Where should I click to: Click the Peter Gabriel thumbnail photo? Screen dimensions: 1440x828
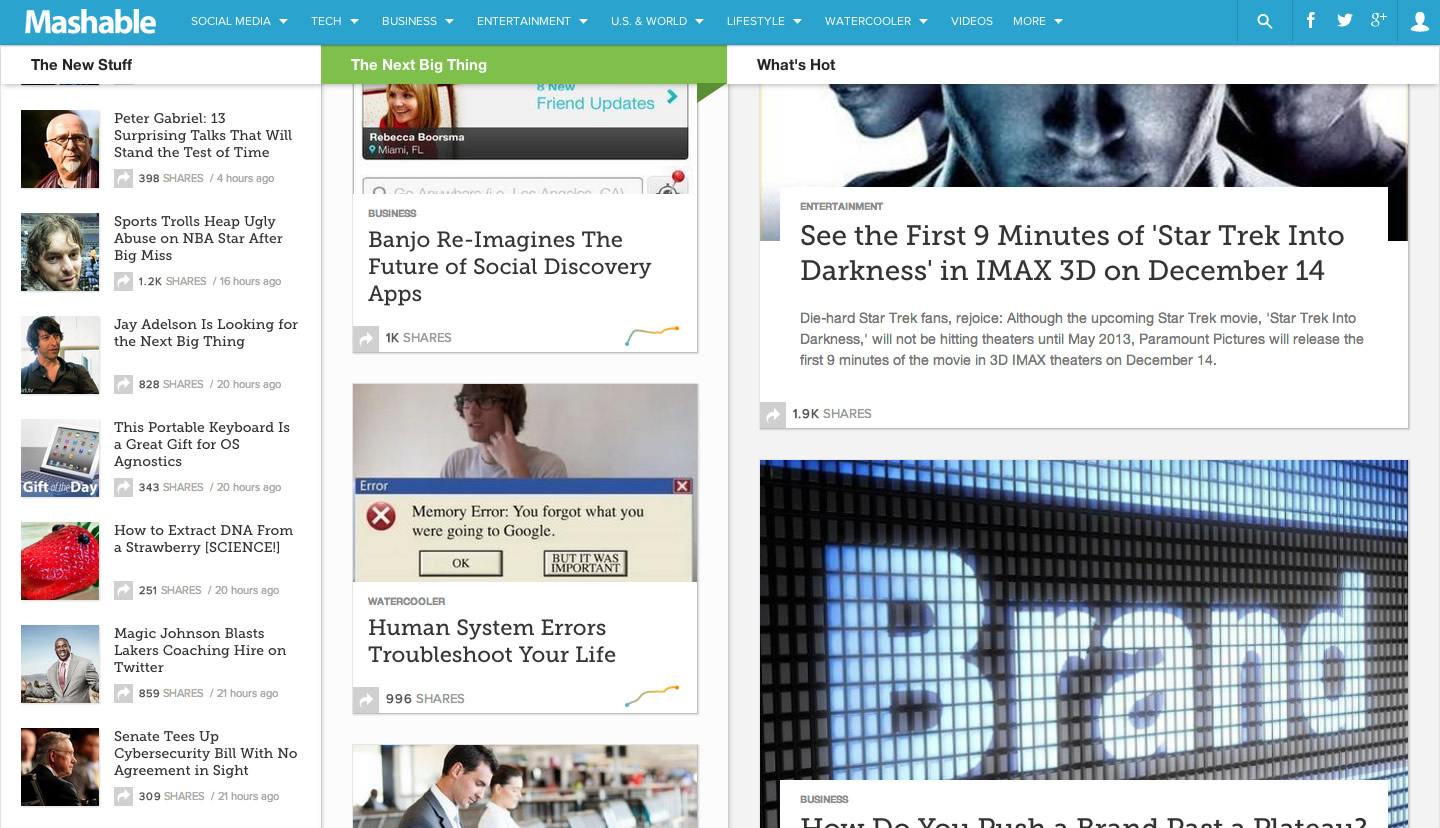point(60,149)
